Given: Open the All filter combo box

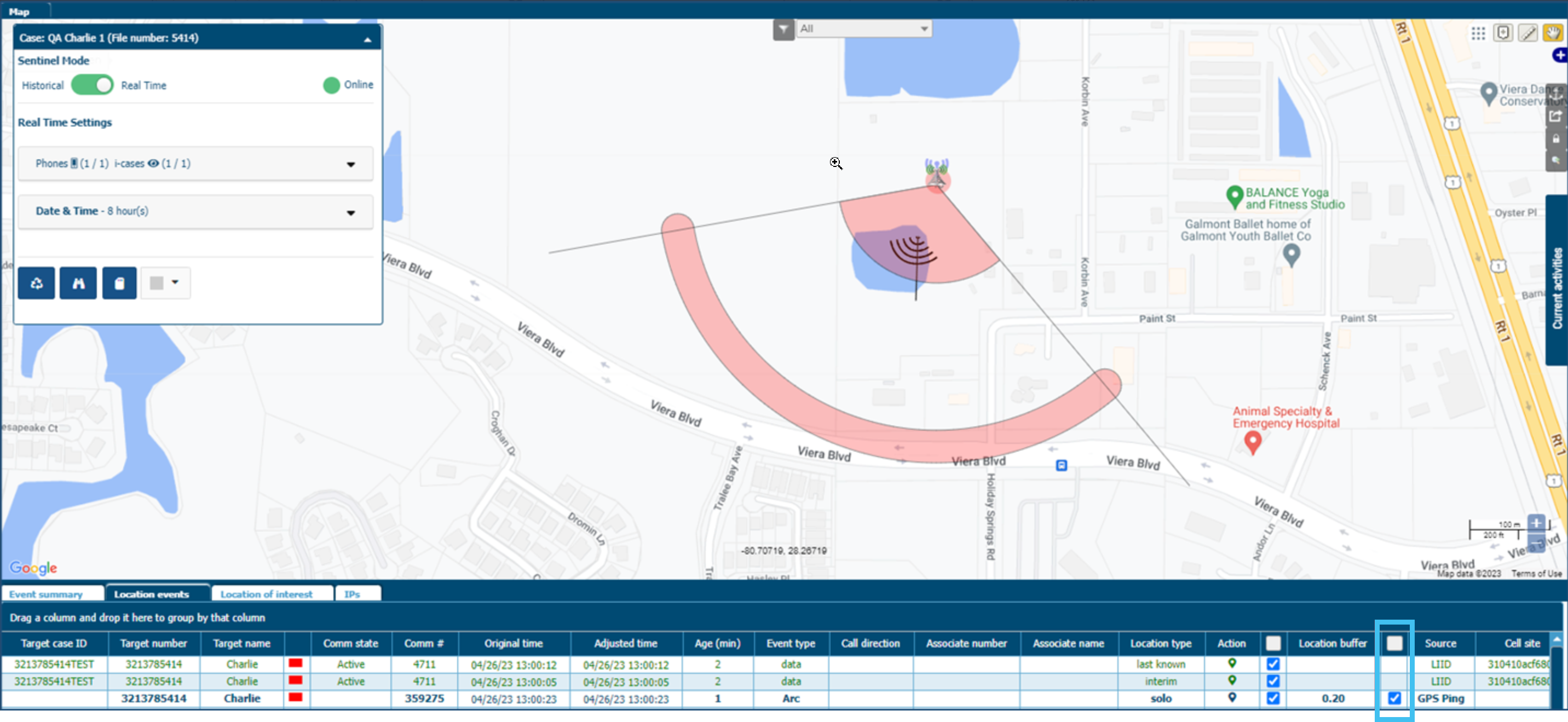Looking at the screenshot, I should click(x=863, y=28).
